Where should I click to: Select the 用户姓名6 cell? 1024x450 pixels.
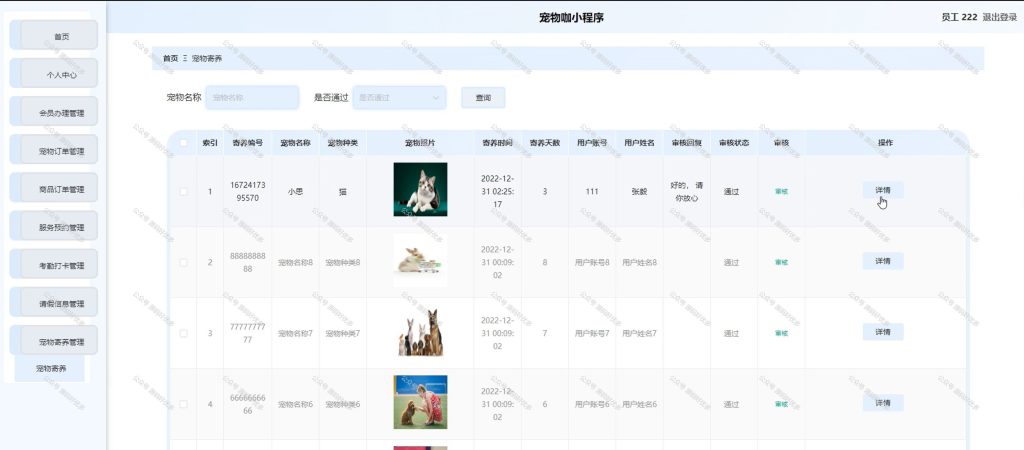[639, 405]
